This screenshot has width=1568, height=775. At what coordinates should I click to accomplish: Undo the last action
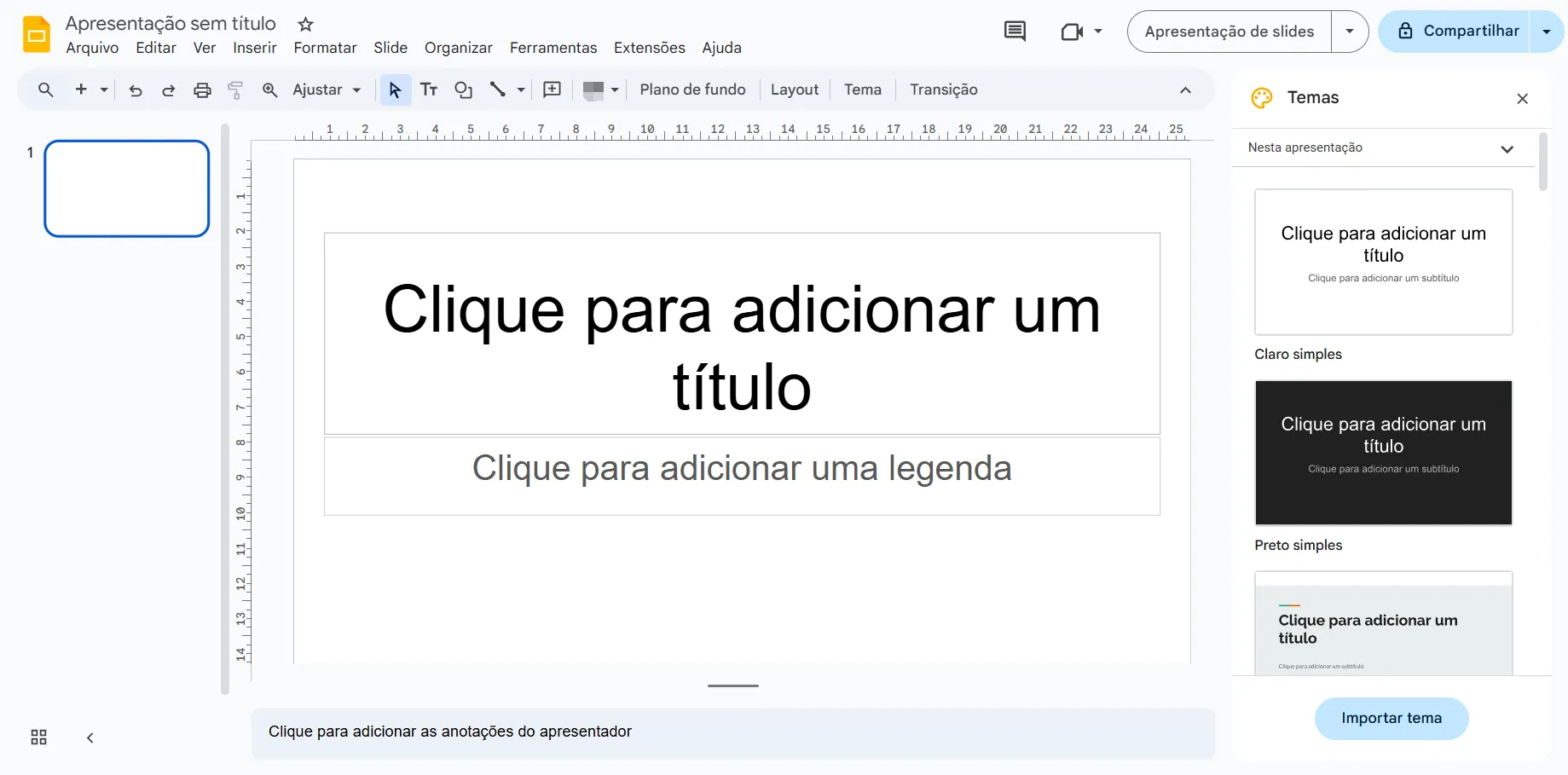[x=135, y=90]
